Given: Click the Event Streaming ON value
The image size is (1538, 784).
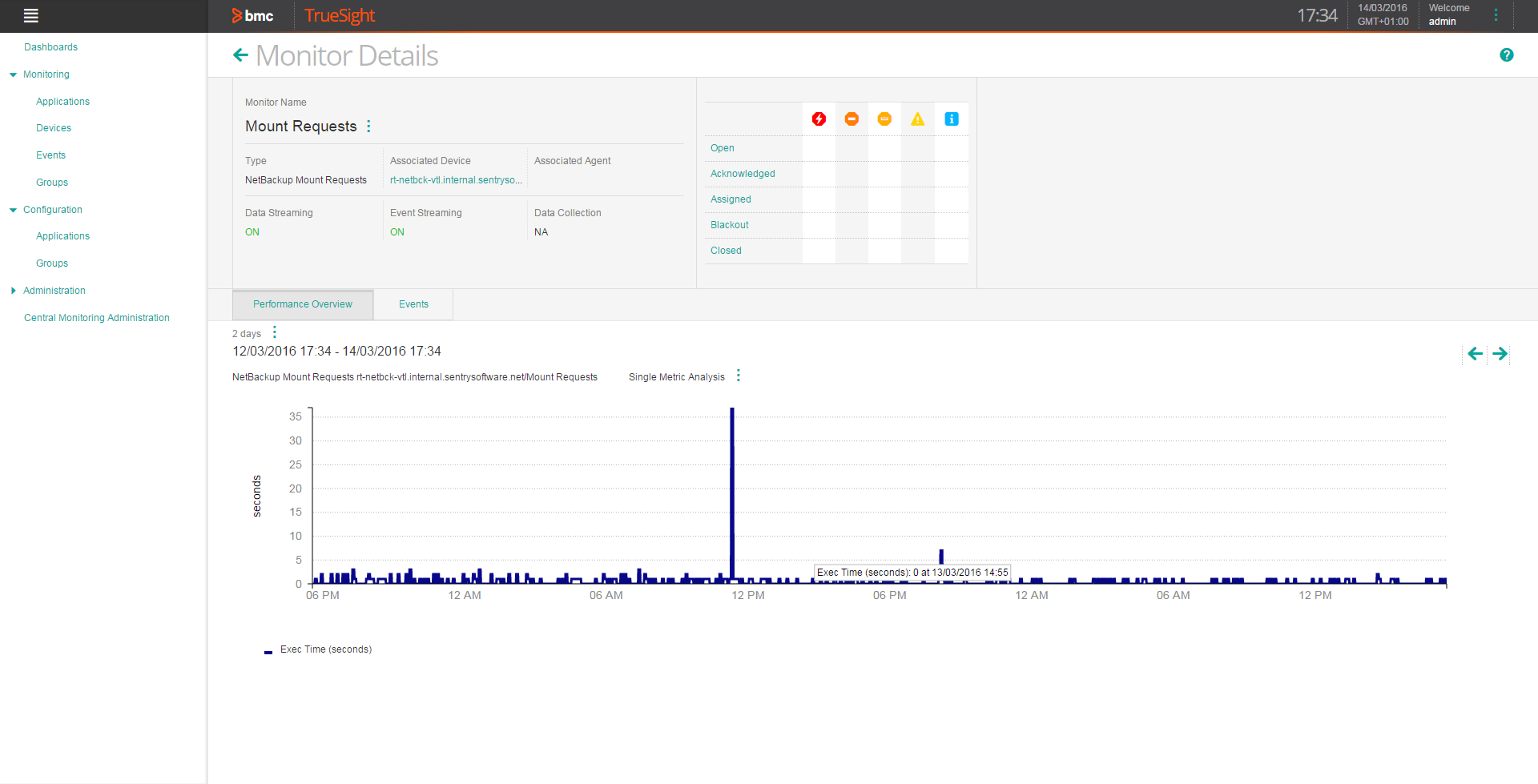Looking at the screenshot, I should [397, 232].
